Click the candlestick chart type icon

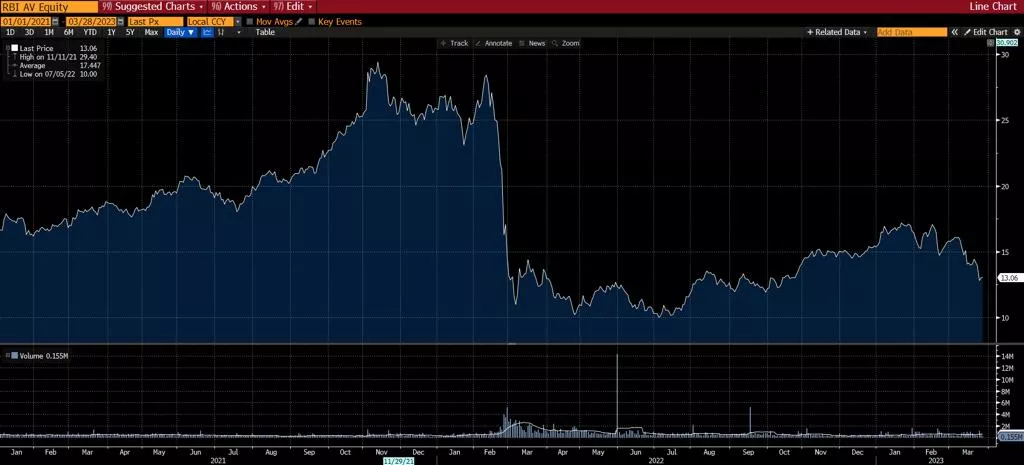click(x=222, y=32)
